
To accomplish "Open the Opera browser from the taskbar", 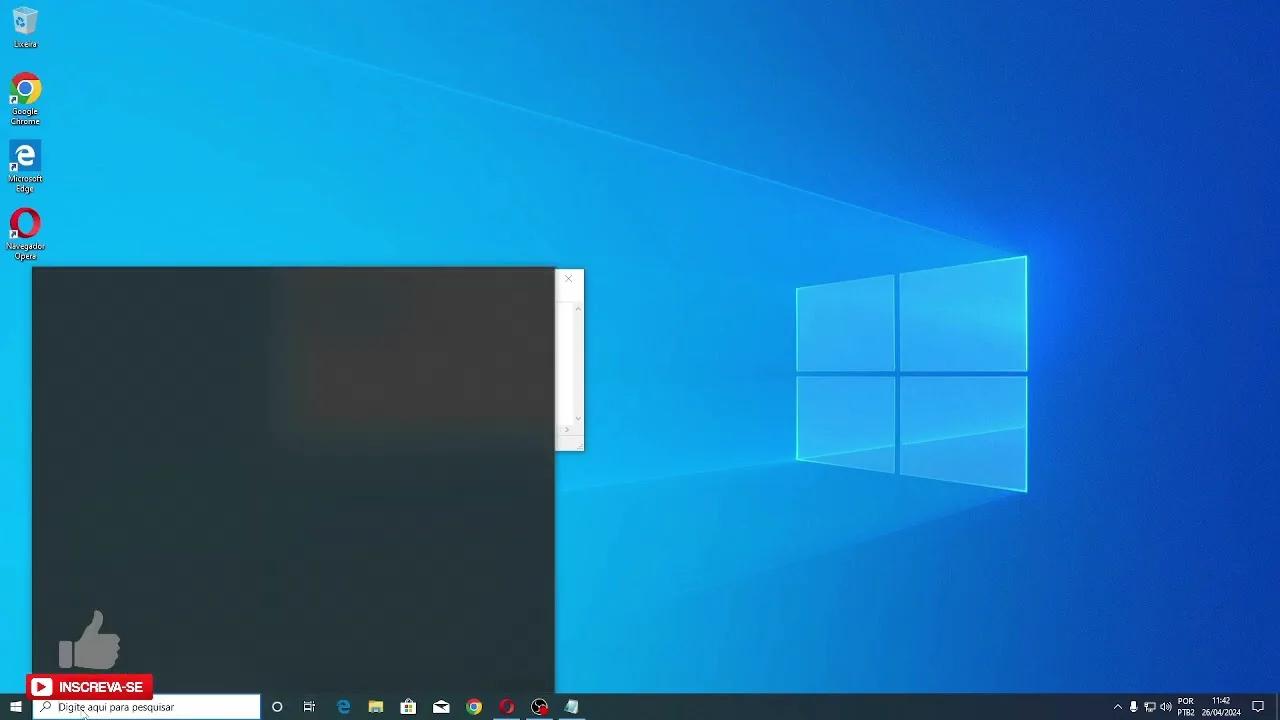I will pyautogui.click(x=507, y=707).
